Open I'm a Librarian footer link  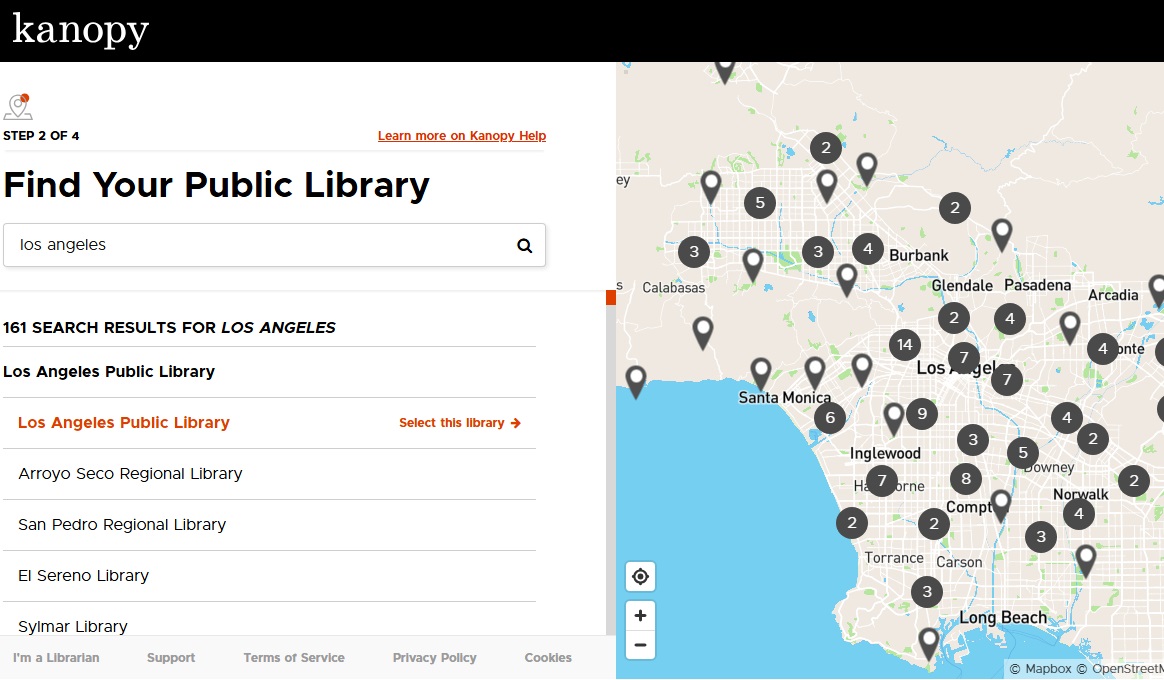(56, 658)
